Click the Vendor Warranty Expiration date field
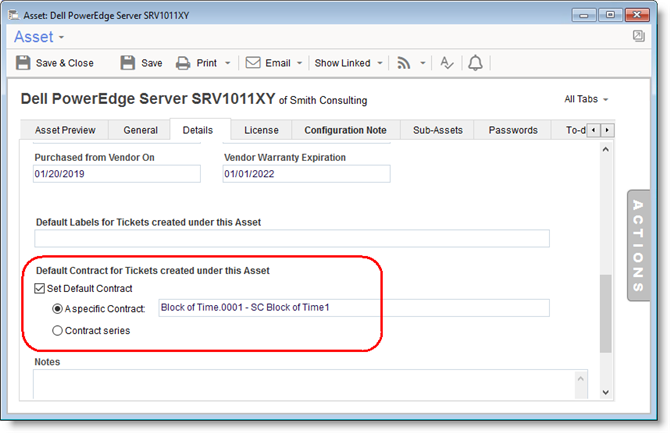The image size is (670, 433). coord(304,174)
